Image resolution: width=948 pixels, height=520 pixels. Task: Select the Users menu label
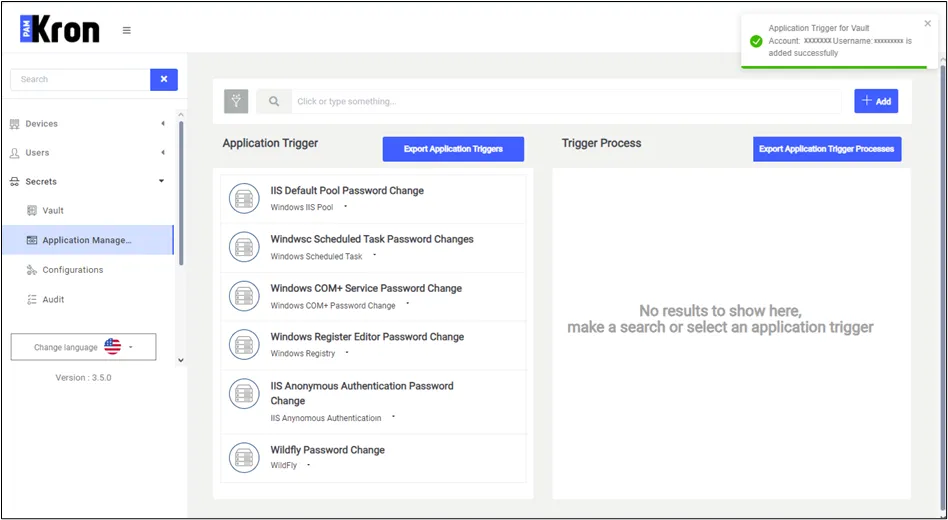(37, 153)
